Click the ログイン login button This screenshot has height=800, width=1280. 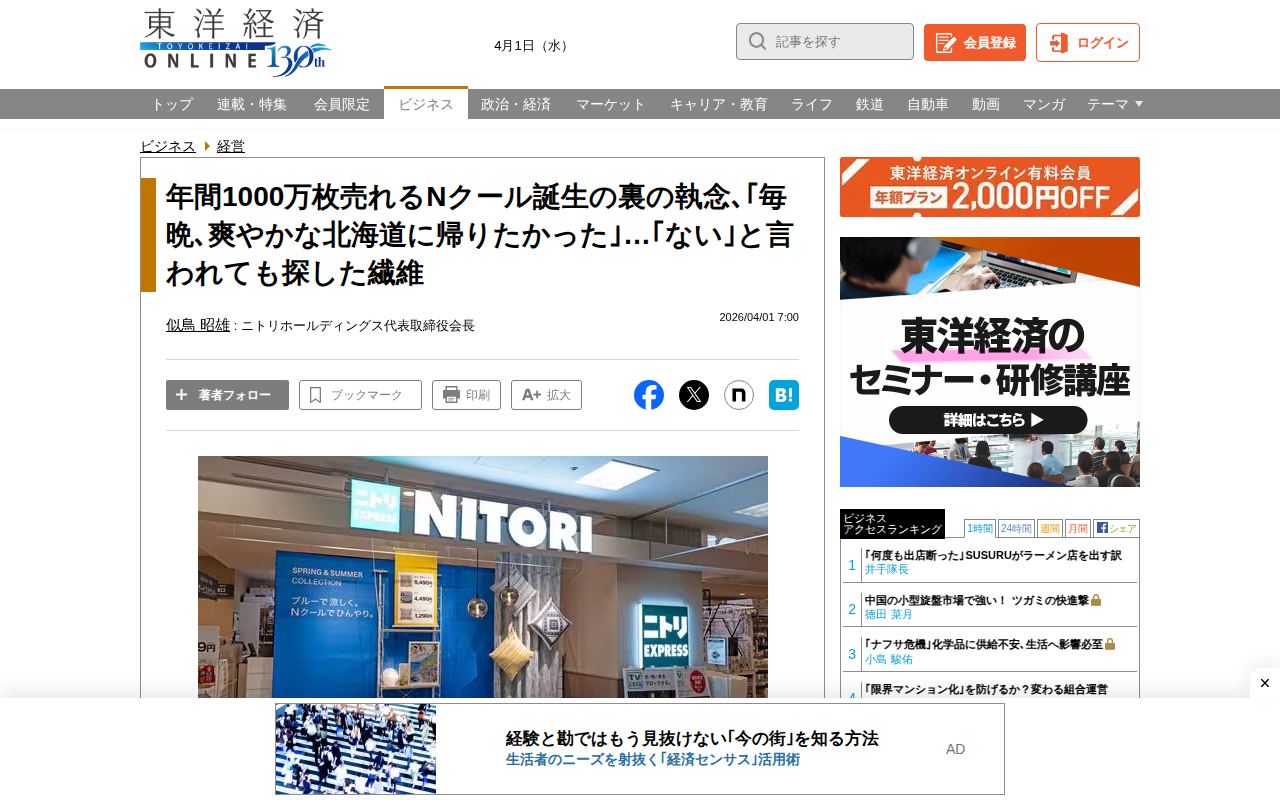coord(1088,42)
